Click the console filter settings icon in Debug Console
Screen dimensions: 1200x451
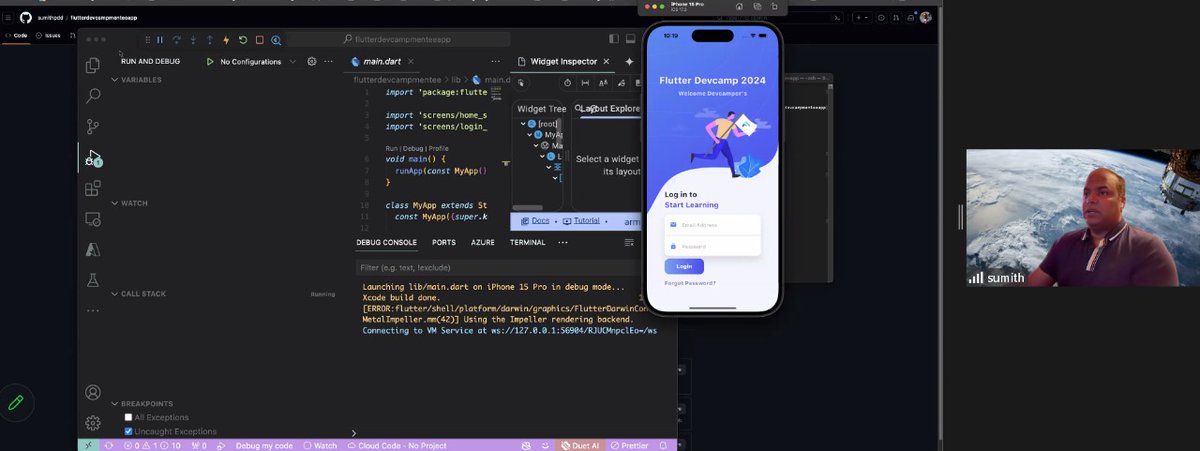(x=629, y=242)
